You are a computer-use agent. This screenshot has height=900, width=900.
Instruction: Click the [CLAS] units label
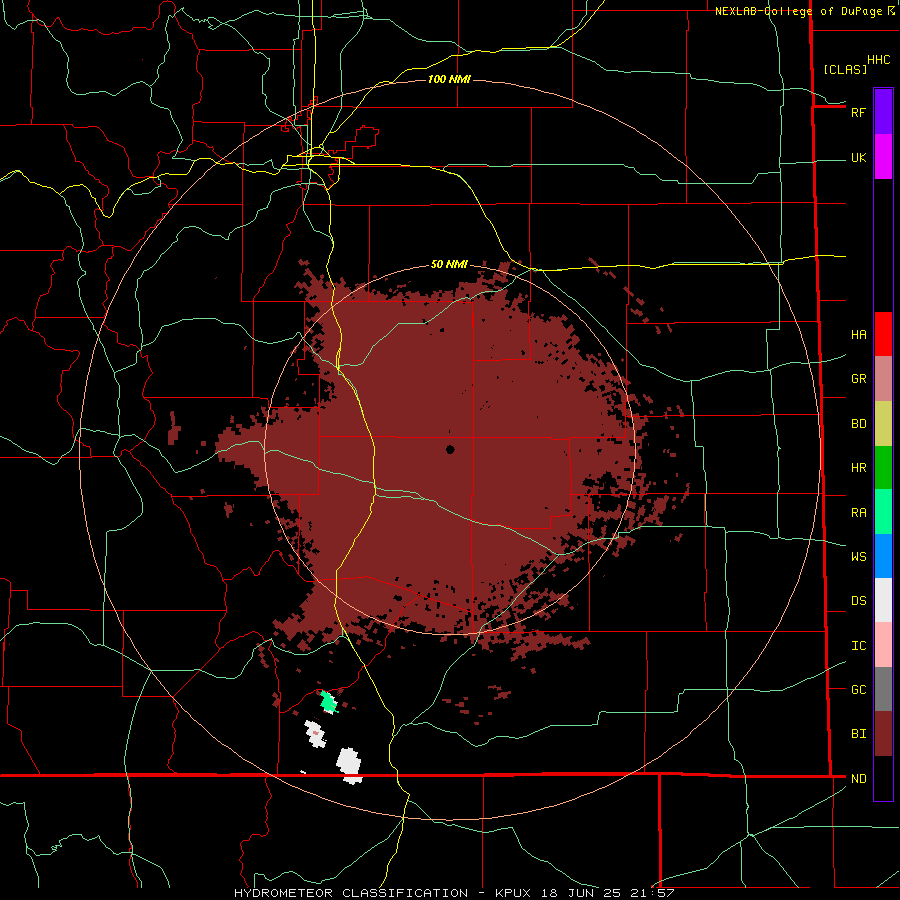coord(845,69)
